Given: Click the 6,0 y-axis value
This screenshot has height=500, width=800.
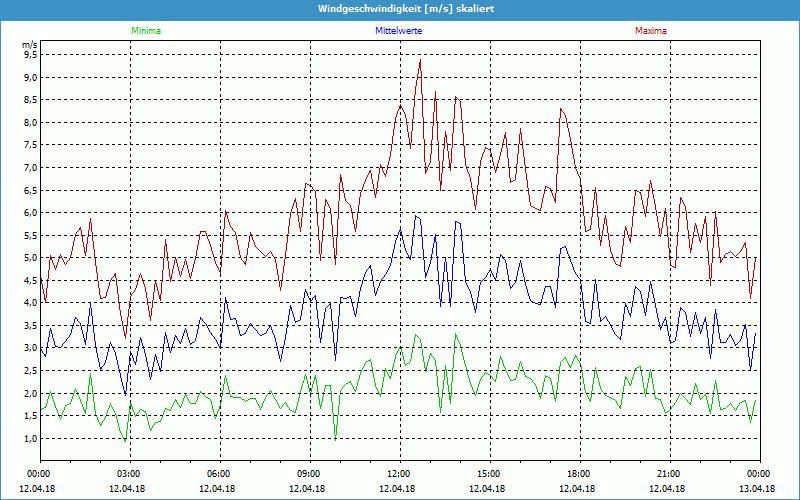Looking at the screenshot, I should click(31, 213).
